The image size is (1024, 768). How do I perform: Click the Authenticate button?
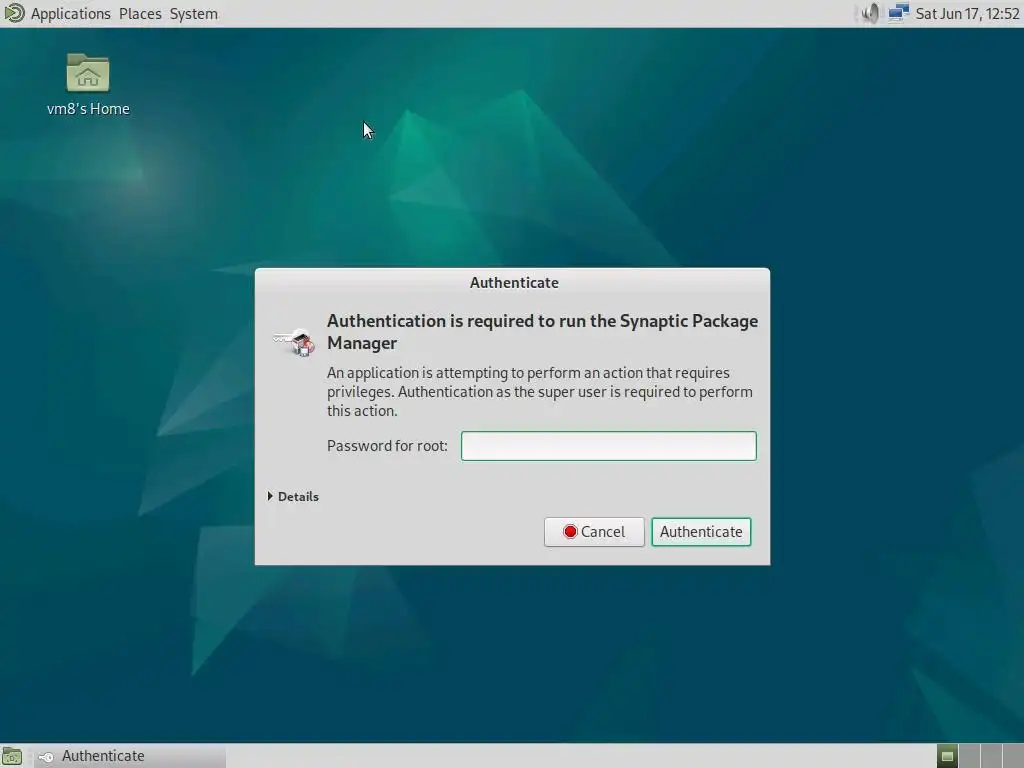click(701, 532)
